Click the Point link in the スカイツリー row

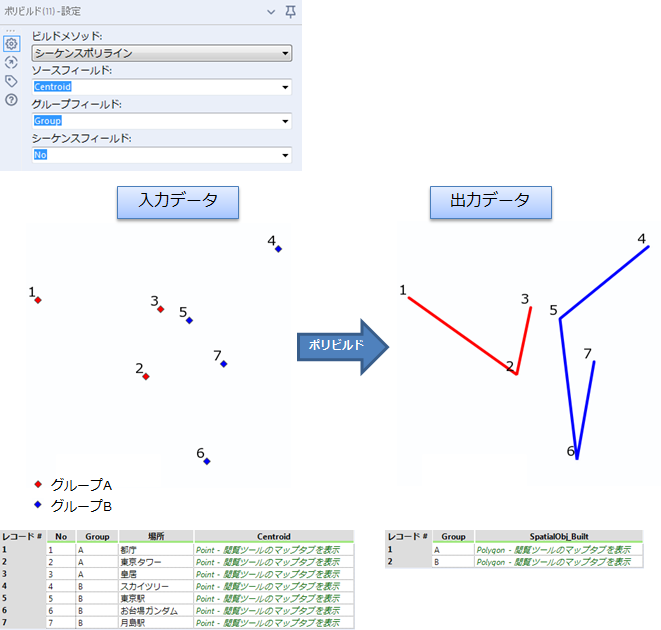click(268, 587)
